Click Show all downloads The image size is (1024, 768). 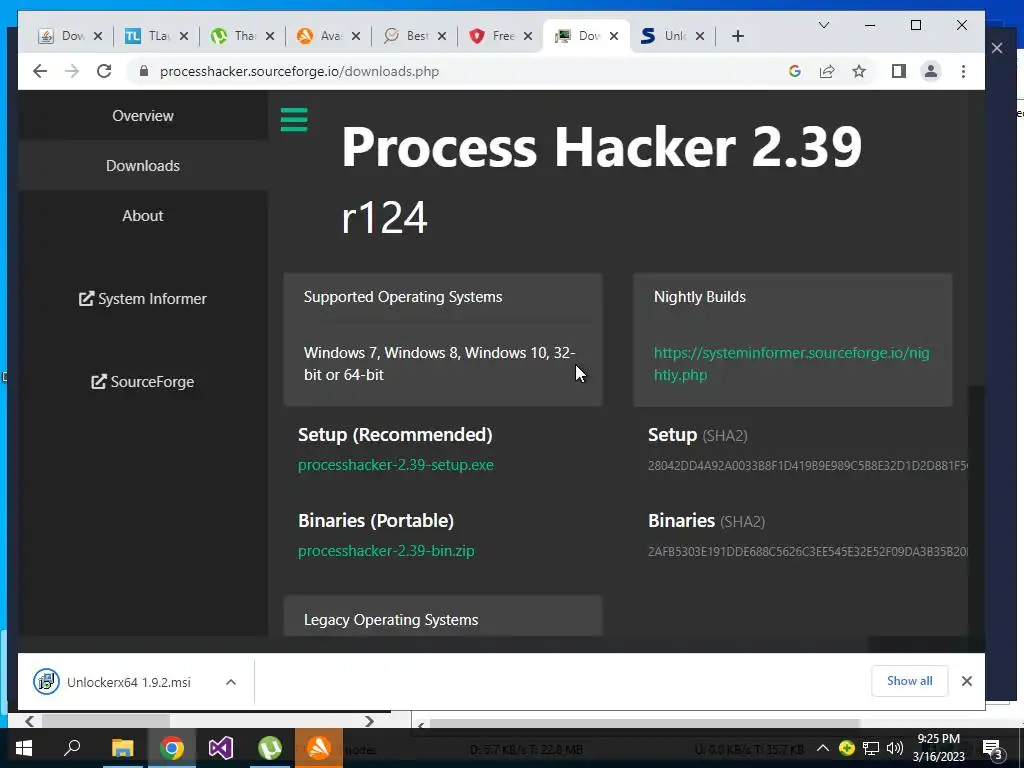(x=910, y=681)
